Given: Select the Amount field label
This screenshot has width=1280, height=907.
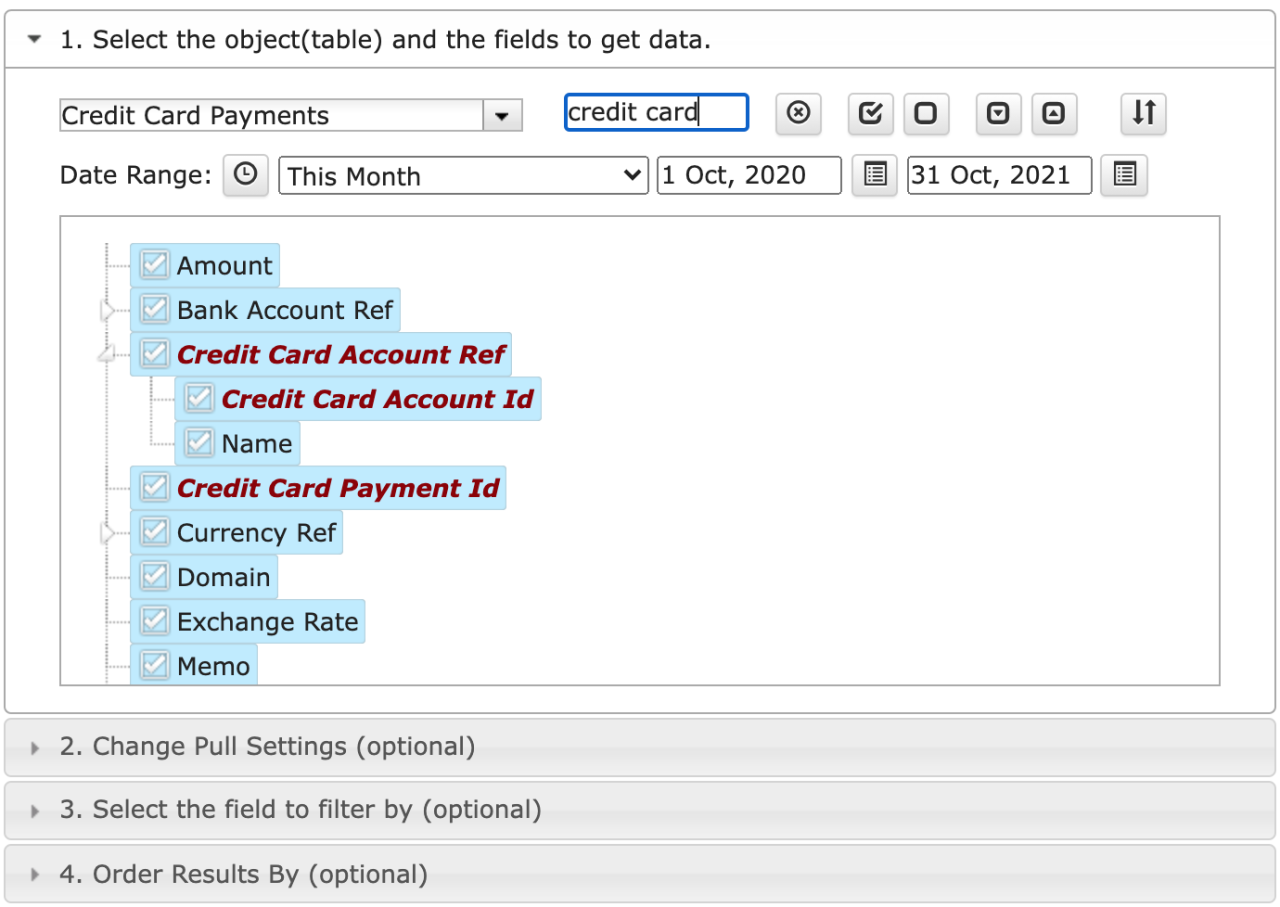Looking at the screenshot, I should (224, 265).
